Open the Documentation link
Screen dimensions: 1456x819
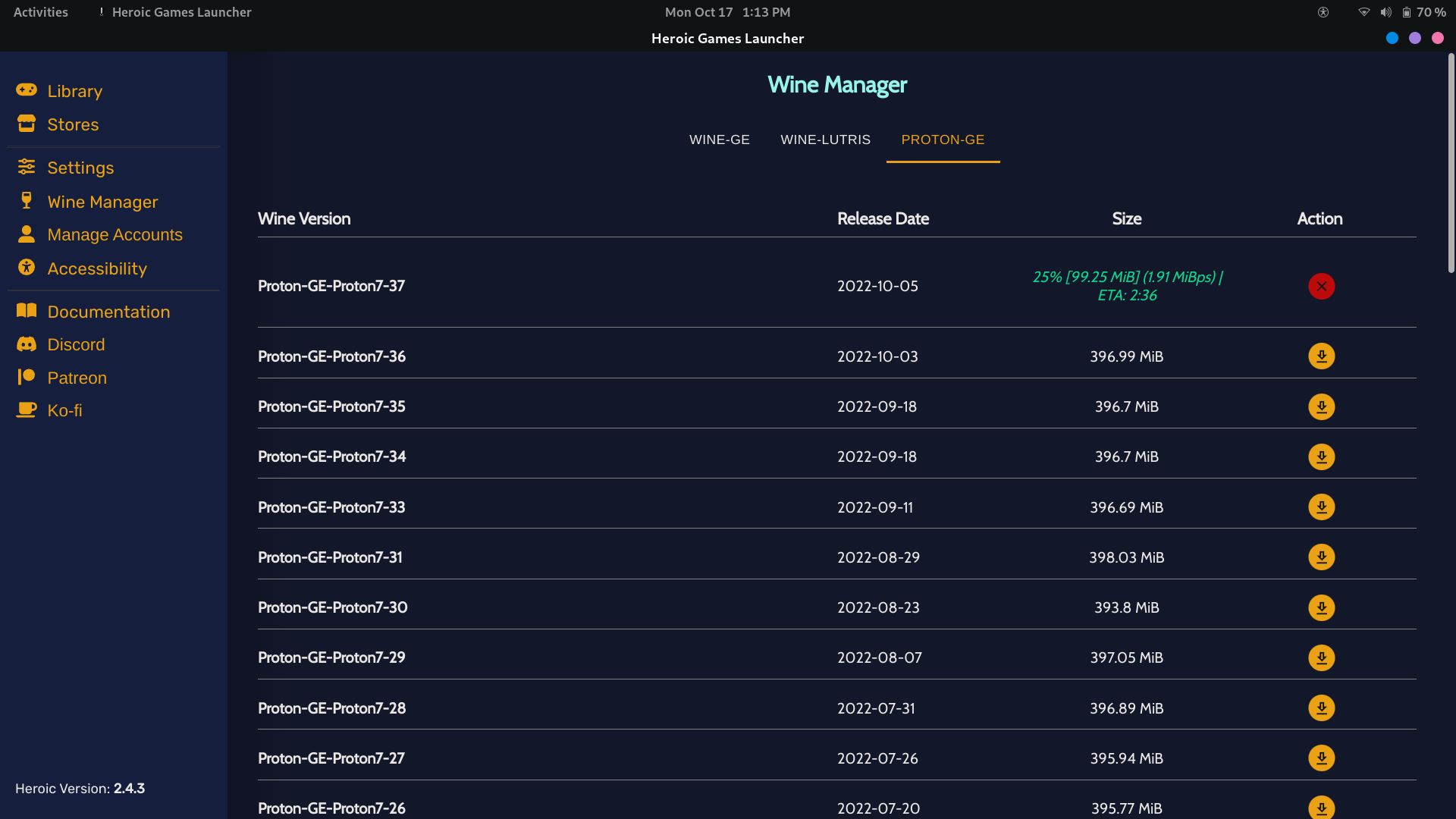(108, 312)
